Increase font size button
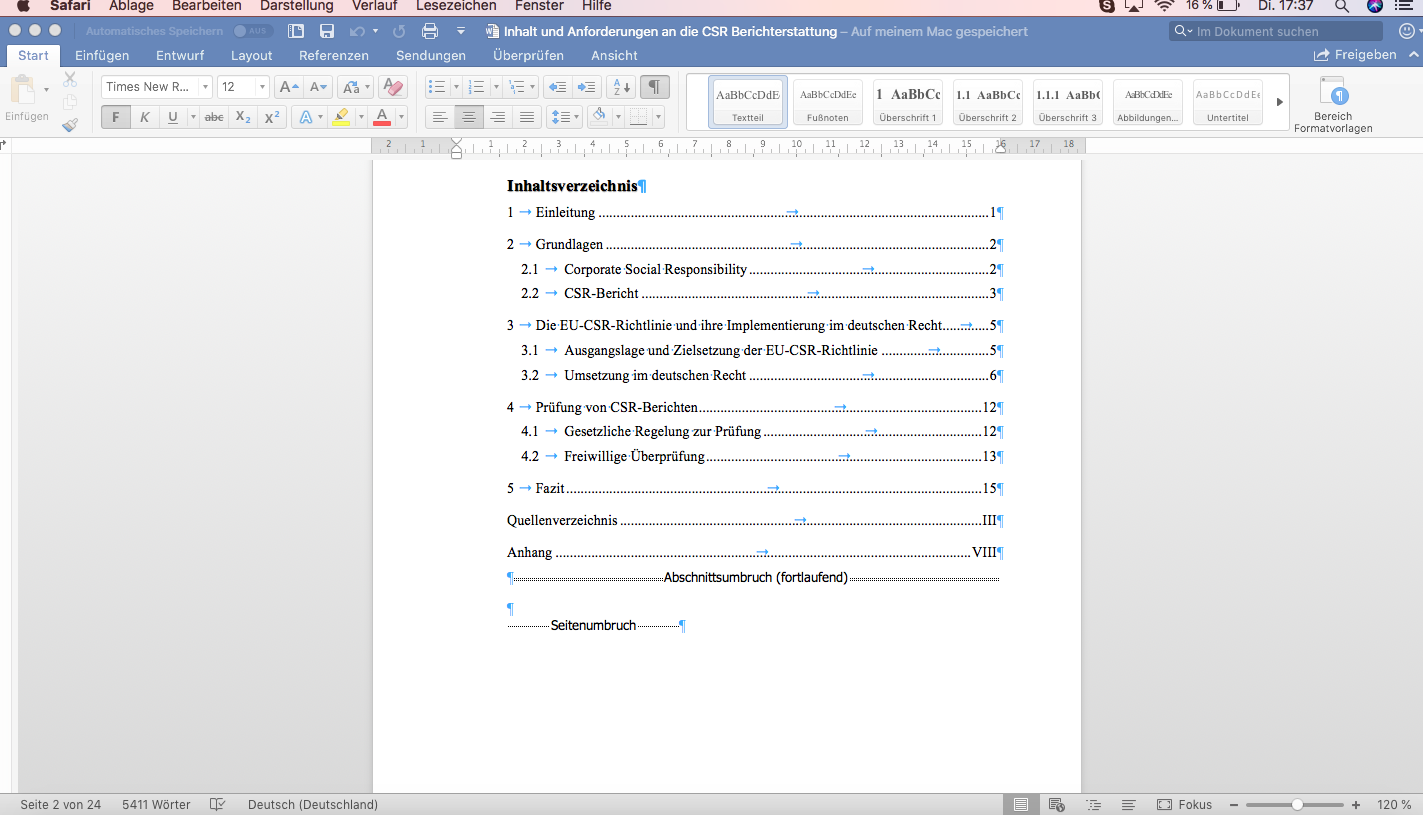Viewport: 1423px width, 815px height. pyautogui.click(x=288, y=87)
